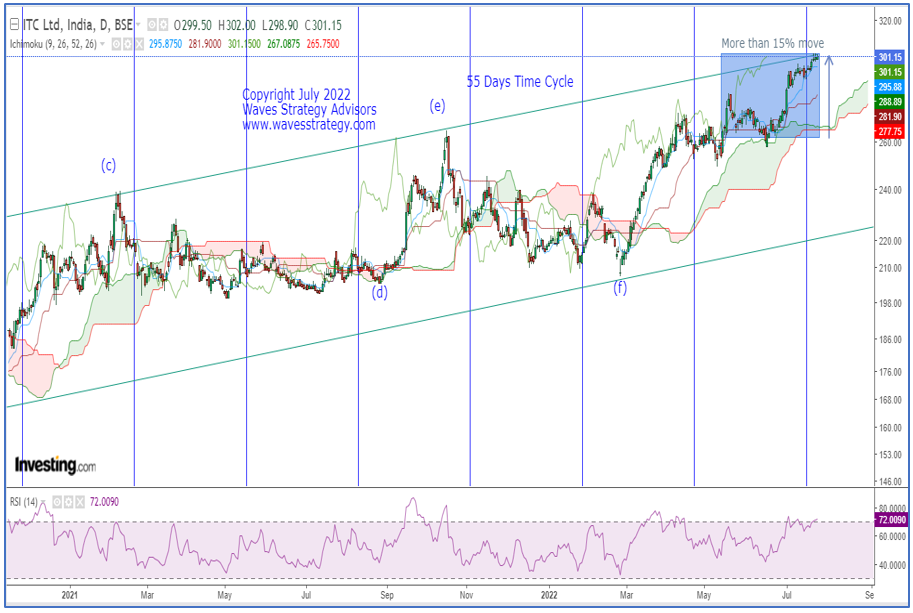The width and height of the screenshot is (913, 613).
Task: Remove the RSI indicator with X icon
Action: pyautogui.click(x=80, y=502)
